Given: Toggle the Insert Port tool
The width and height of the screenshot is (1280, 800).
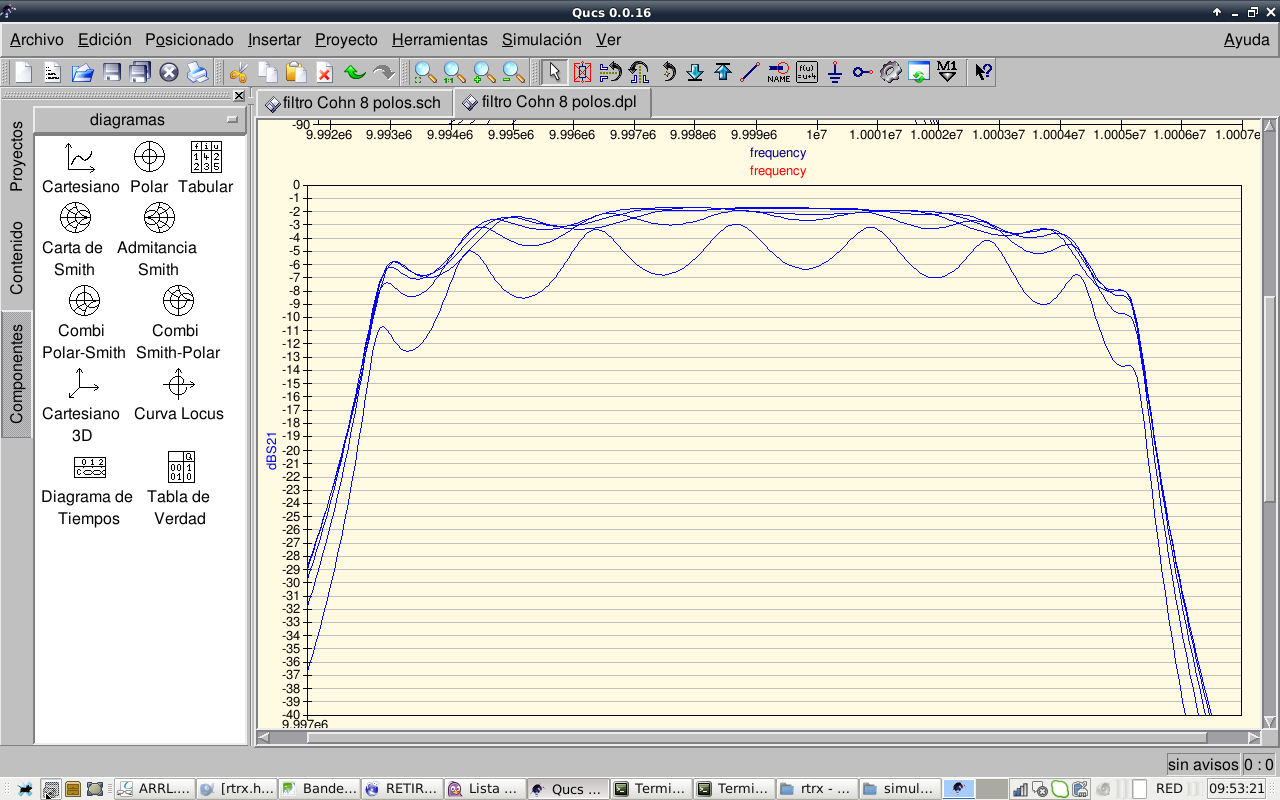Looking at the screenshot, I should [x=862, y=72].
